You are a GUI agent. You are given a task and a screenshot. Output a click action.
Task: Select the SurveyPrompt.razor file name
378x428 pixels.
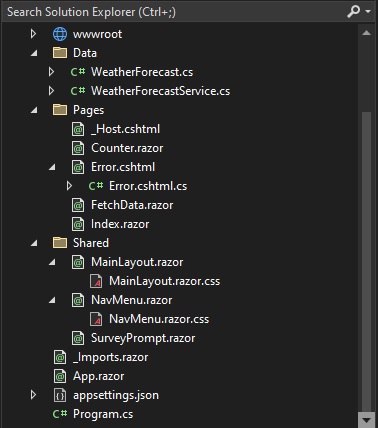(x=143, y=338)
